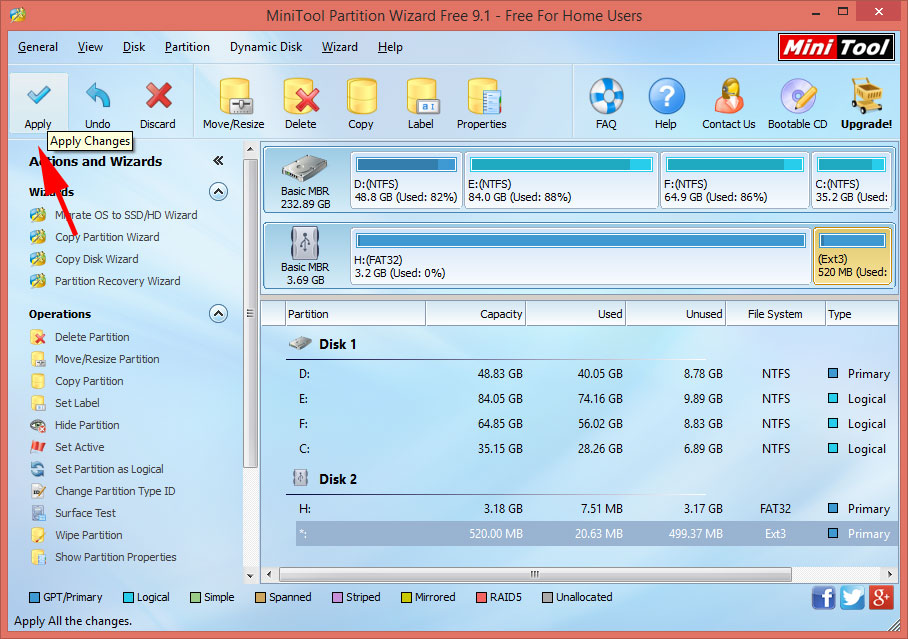Screen dimensions: 908x639
Task: Click the Help question mark icon
Action: coord(666,96)
